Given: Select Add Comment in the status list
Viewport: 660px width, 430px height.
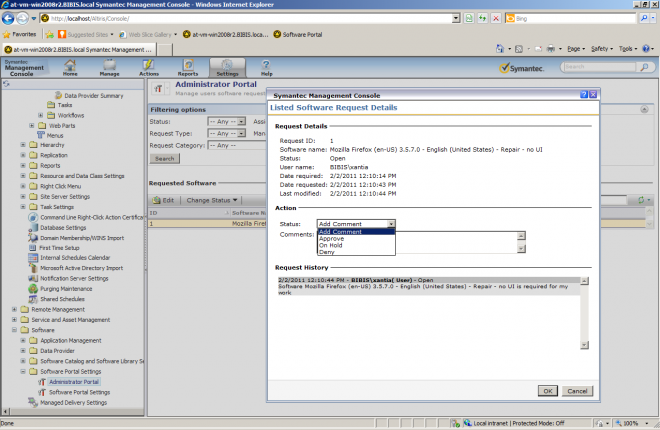Looking at the screenshot, I should (x=356, y=232).
